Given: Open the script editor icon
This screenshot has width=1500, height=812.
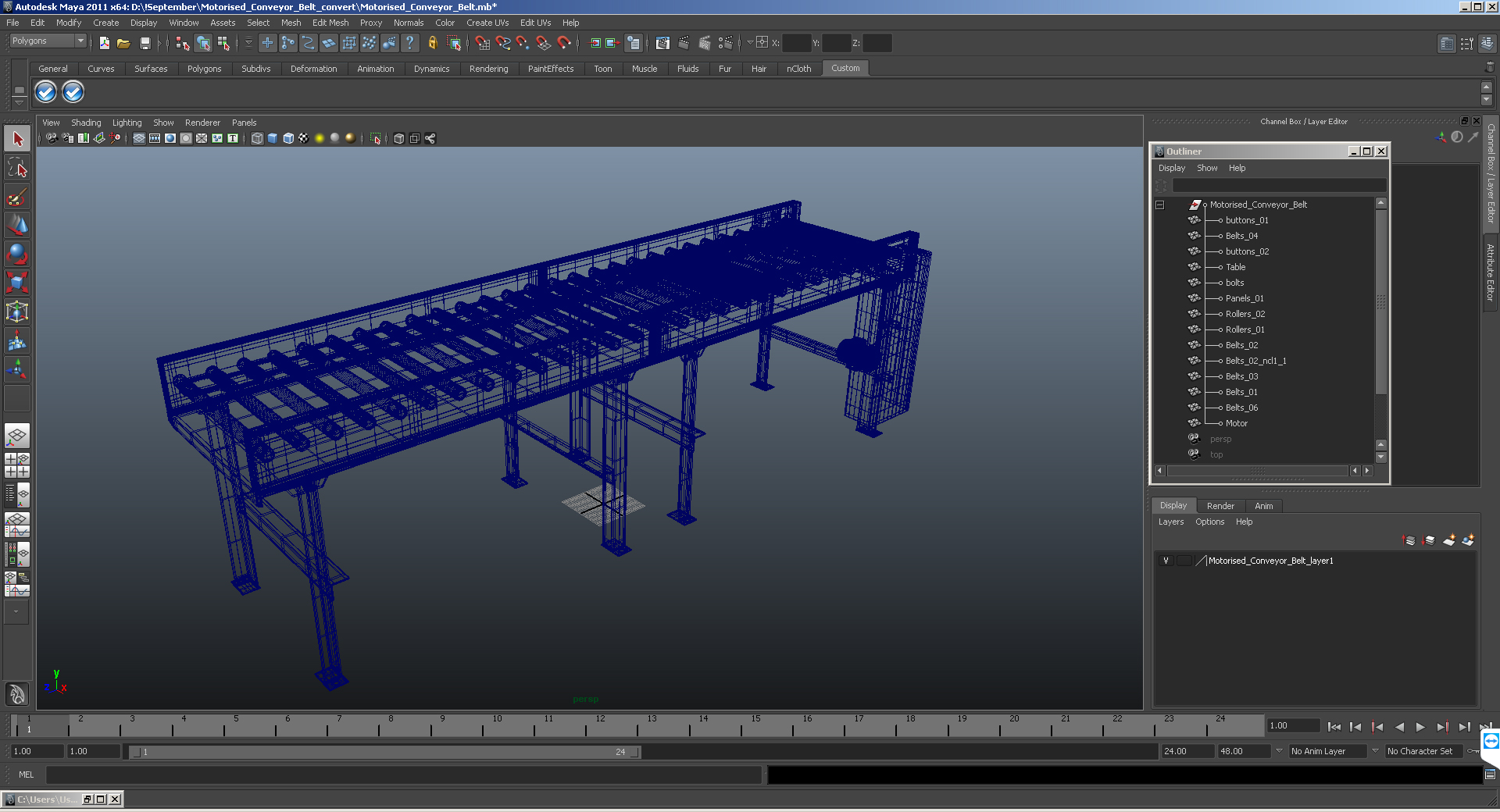Looking at the screenshot, I should tap(1490, 775).
